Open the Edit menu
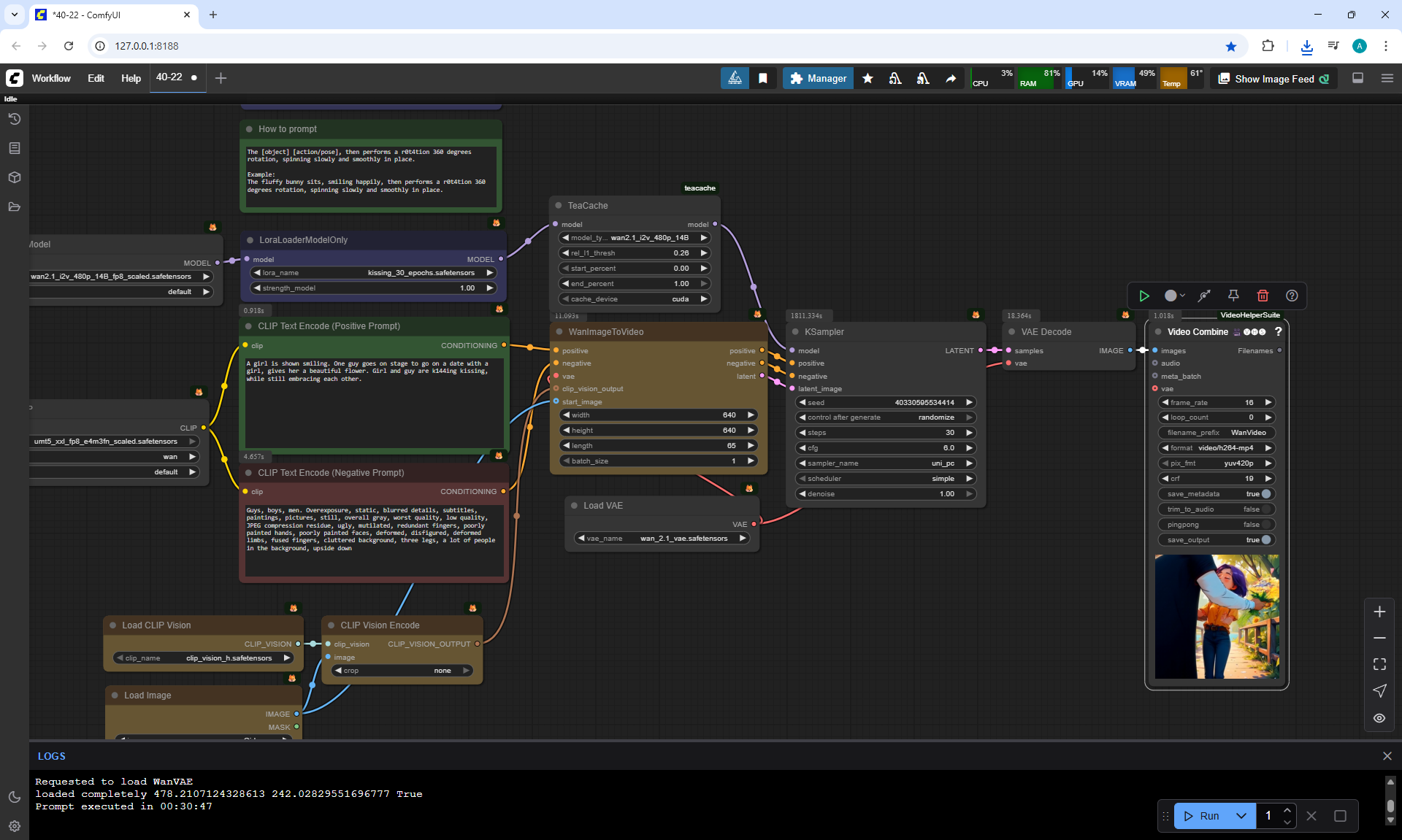Screen dimensions: 1402x840 (x=96, y=78)
